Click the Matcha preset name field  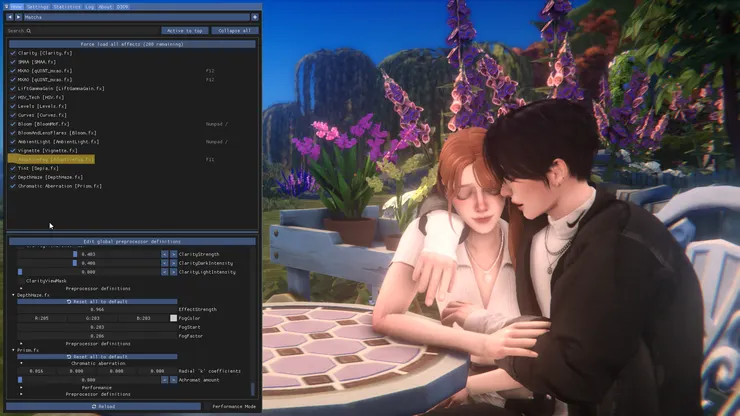(136, 17)
